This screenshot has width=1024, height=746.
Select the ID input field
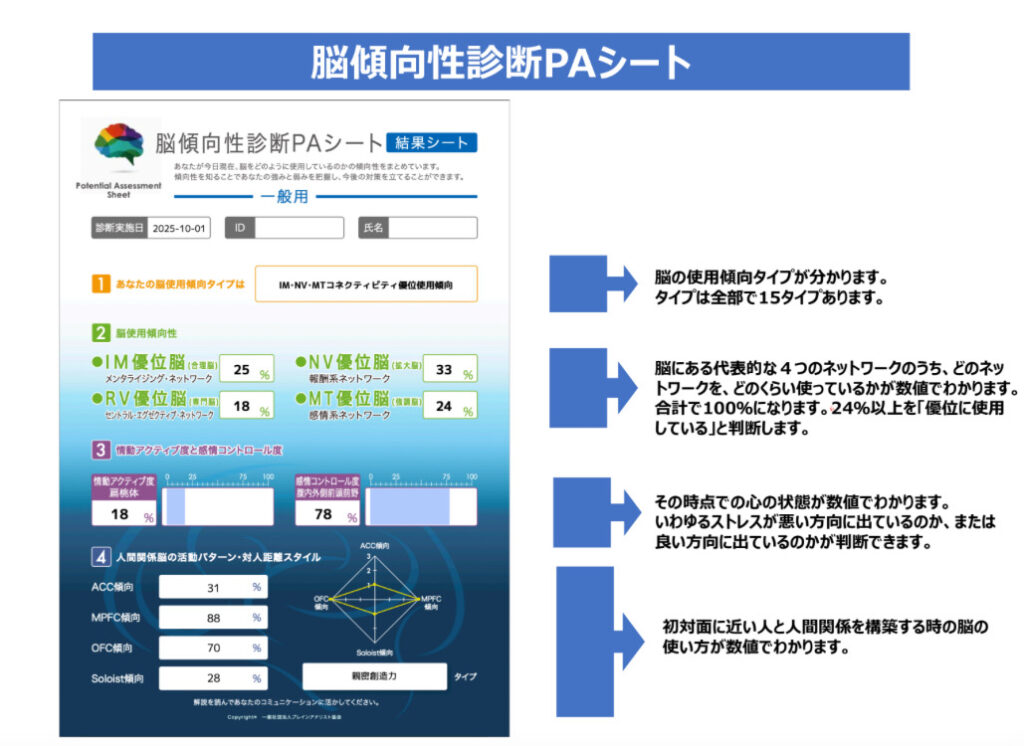[x=299, y=228]
